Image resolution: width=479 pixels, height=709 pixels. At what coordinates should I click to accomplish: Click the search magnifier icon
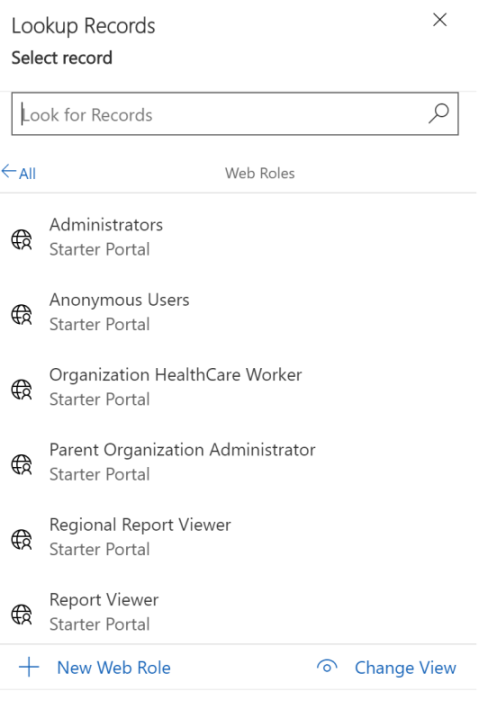point(438,113)
